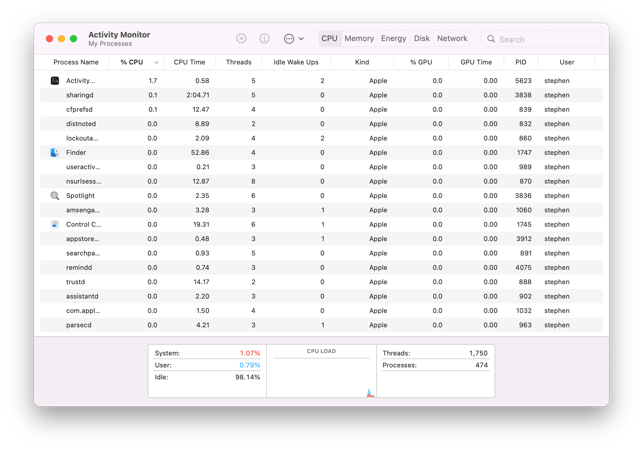This screenshot has height=451, width=643.
Task: Switch to the Energy tab
Action: tap(394, 39)
